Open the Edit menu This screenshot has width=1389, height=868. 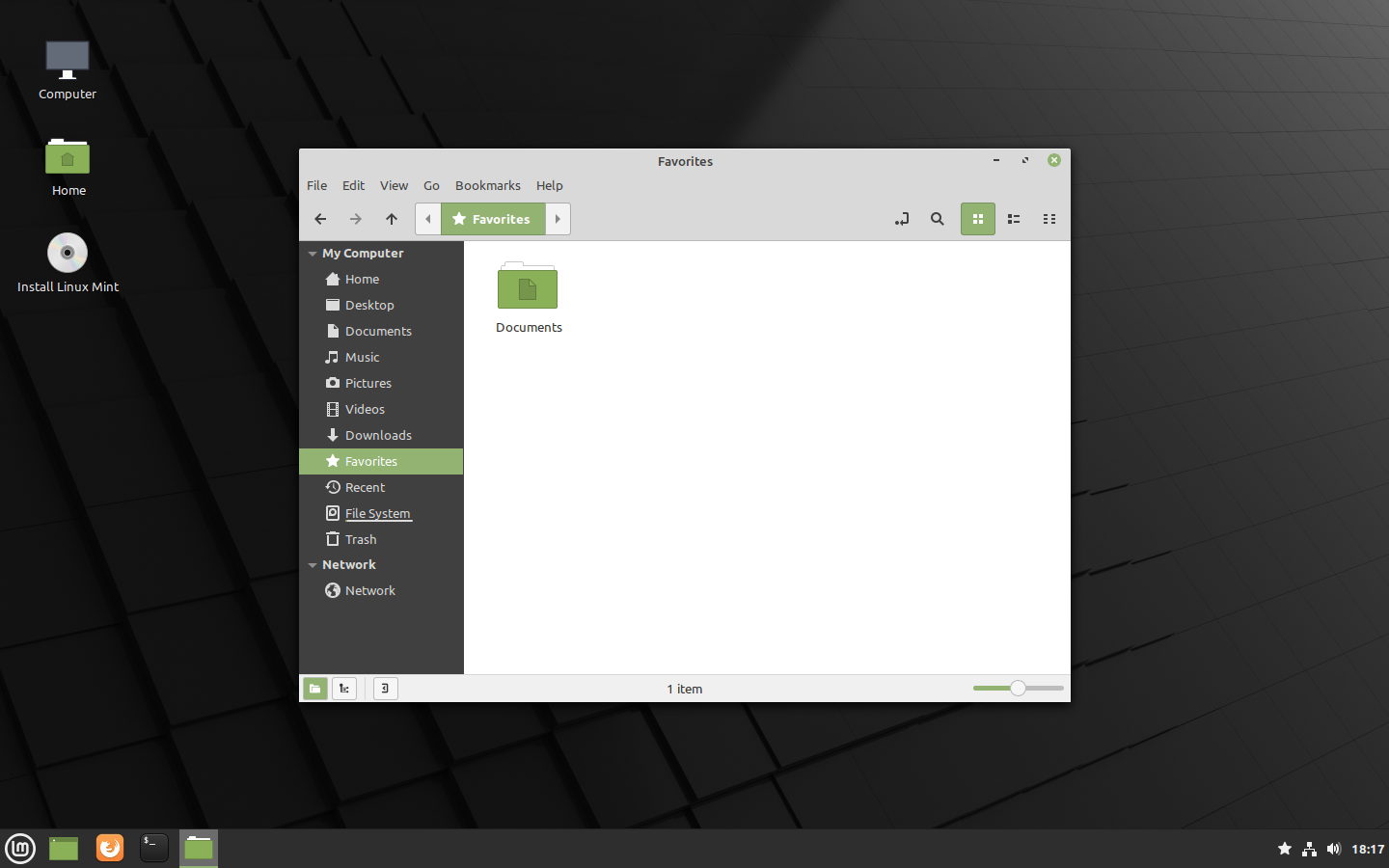pyautogui.click(x=353, y=185)
